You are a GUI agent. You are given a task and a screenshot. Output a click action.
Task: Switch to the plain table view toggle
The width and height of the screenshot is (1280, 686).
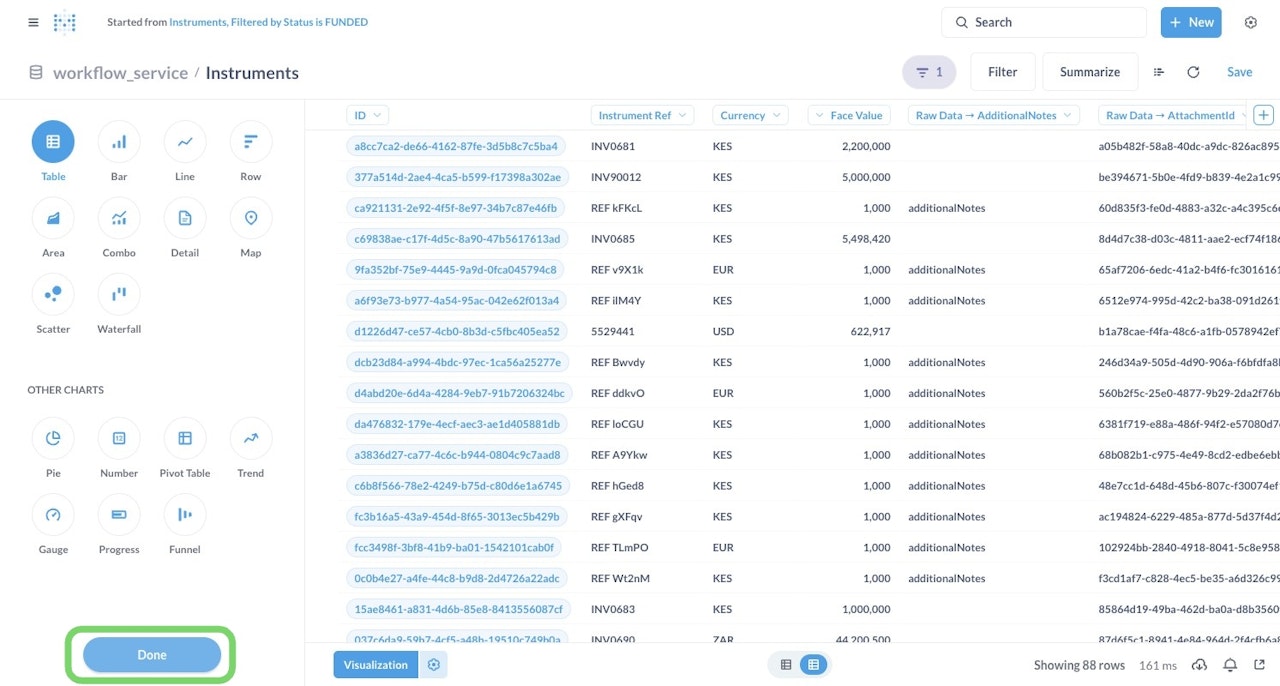click(786, 665)
